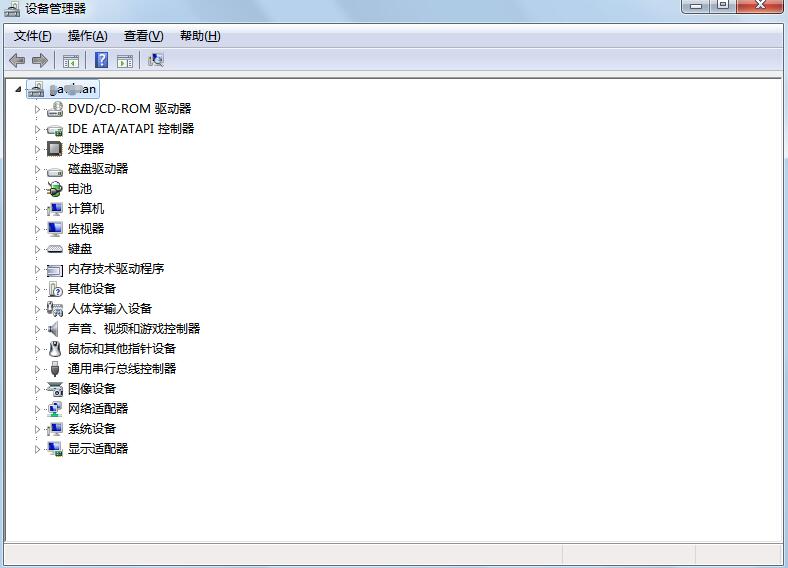Click the Forward arrow in the toolbar
788x568 pixels.
click(40, 61)
